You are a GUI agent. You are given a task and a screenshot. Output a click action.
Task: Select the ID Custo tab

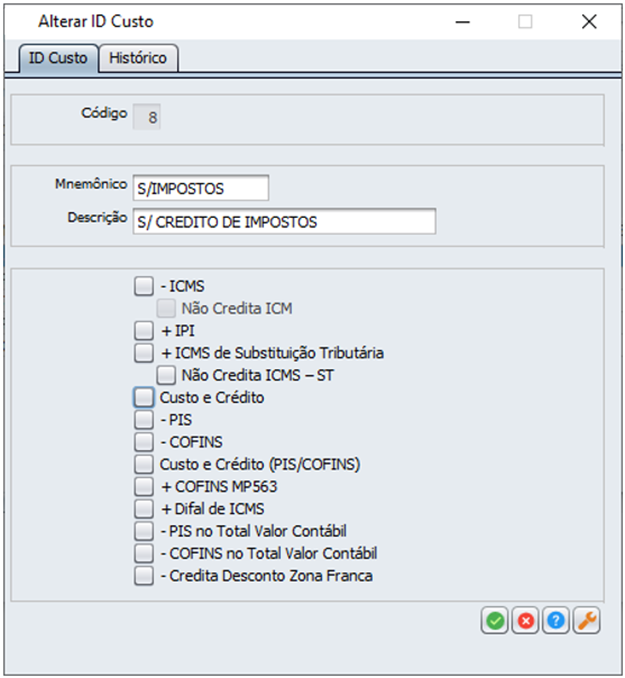(58, 58)
